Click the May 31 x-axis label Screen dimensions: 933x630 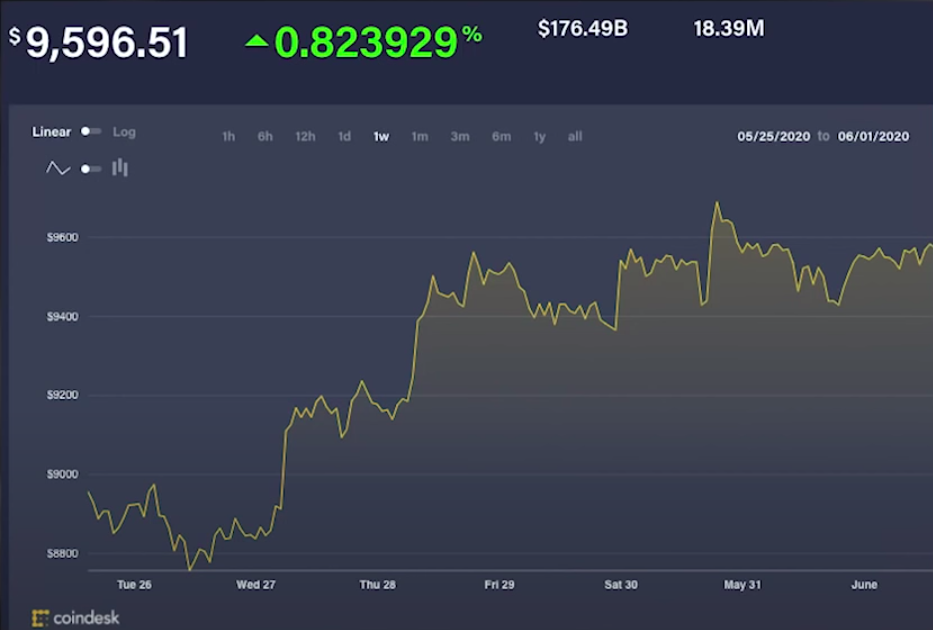tap(743, 585)
